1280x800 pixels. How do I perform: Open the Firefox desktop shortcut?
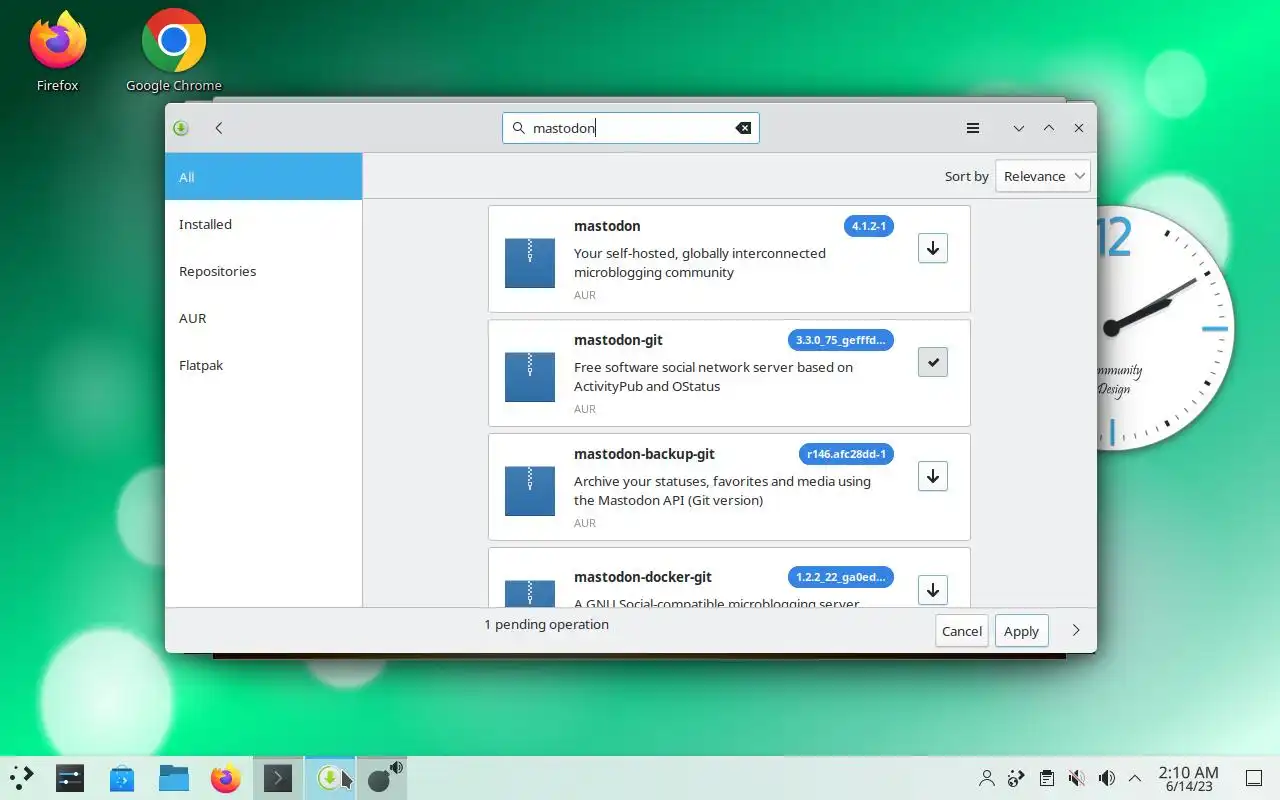(57, 52)
